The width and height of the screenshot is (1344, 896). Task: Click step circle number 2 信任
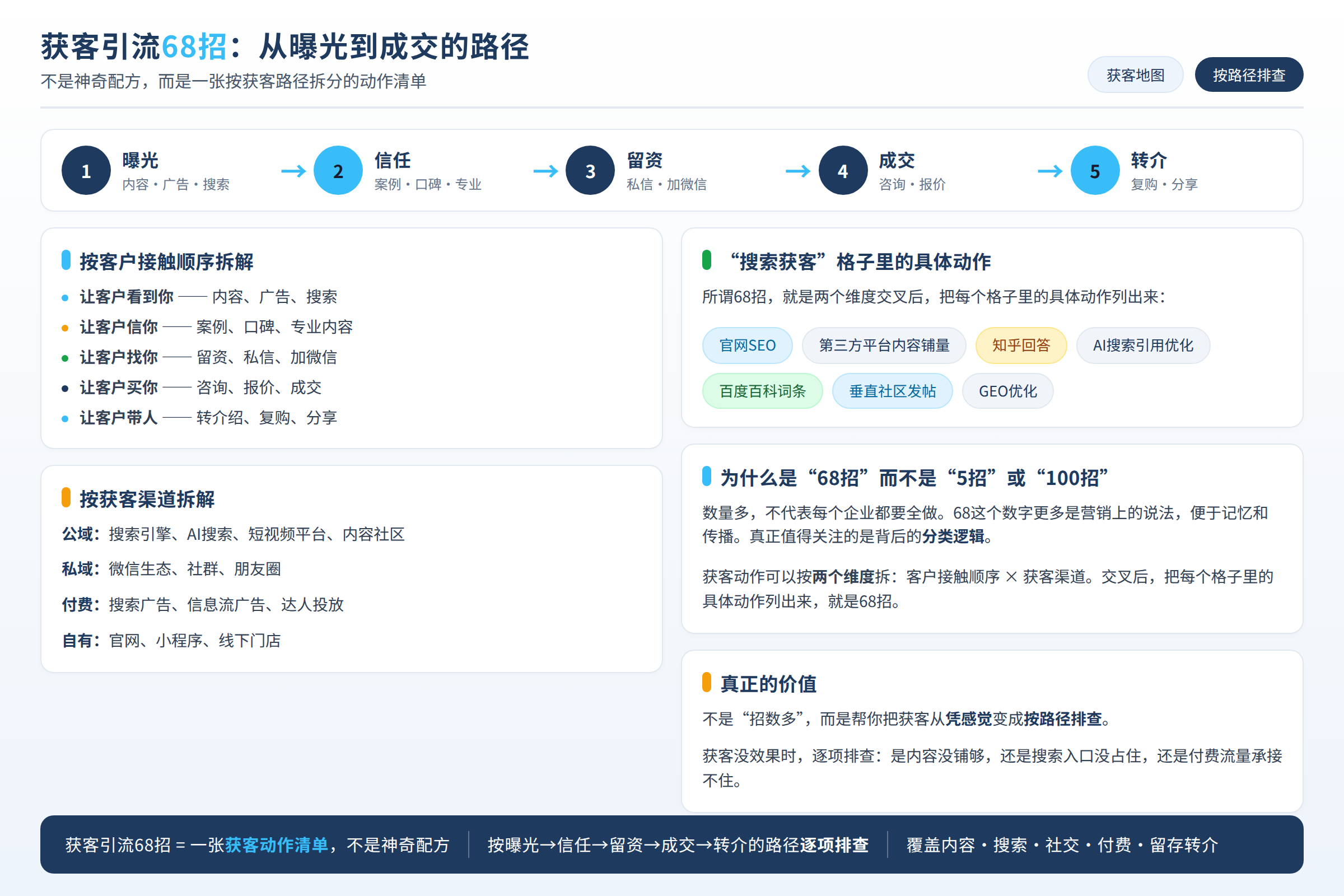pos(338,170)
